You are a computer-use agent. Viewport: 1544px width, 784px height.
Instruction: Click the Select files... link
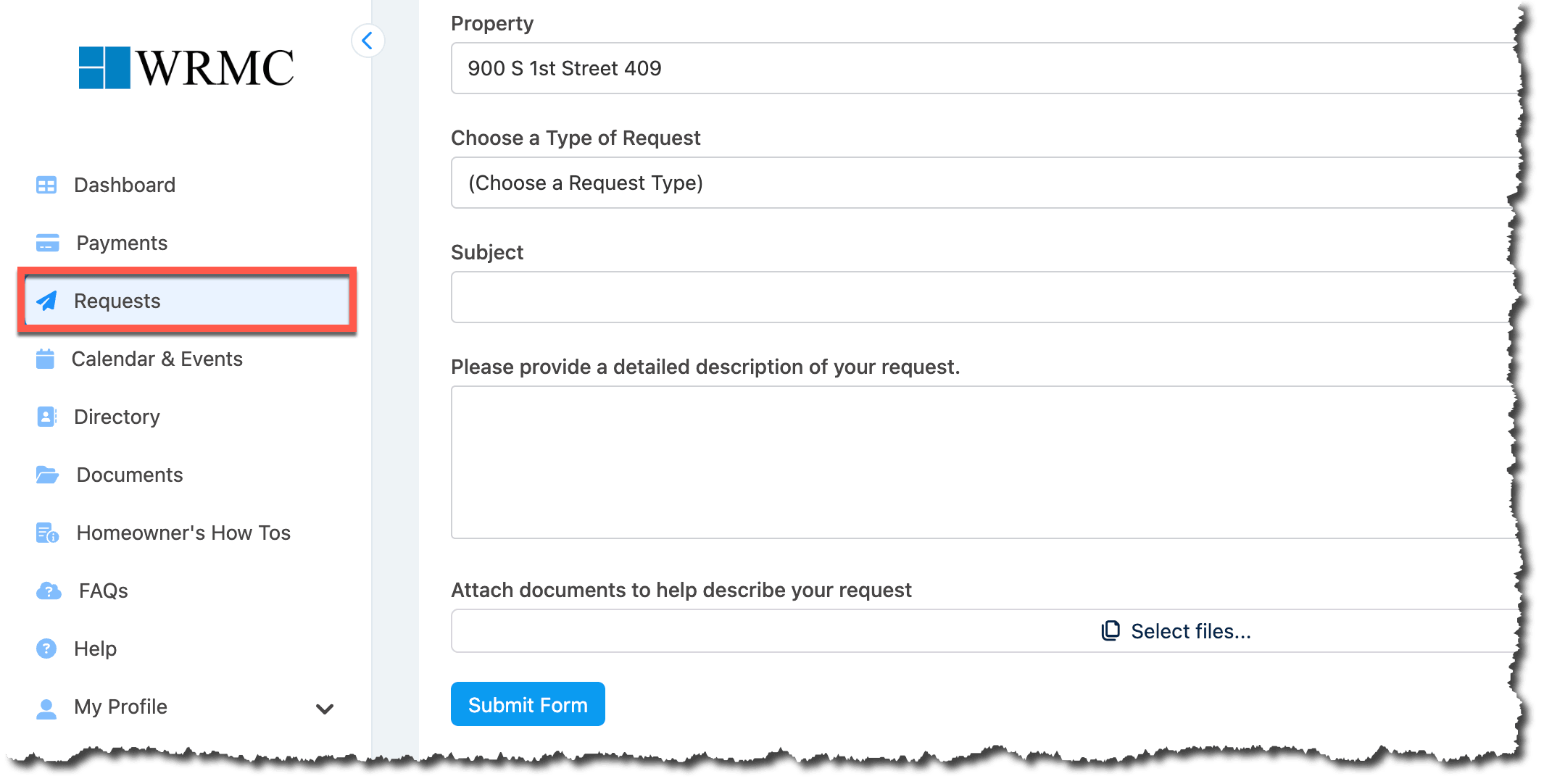click(x=1190, y=632)
